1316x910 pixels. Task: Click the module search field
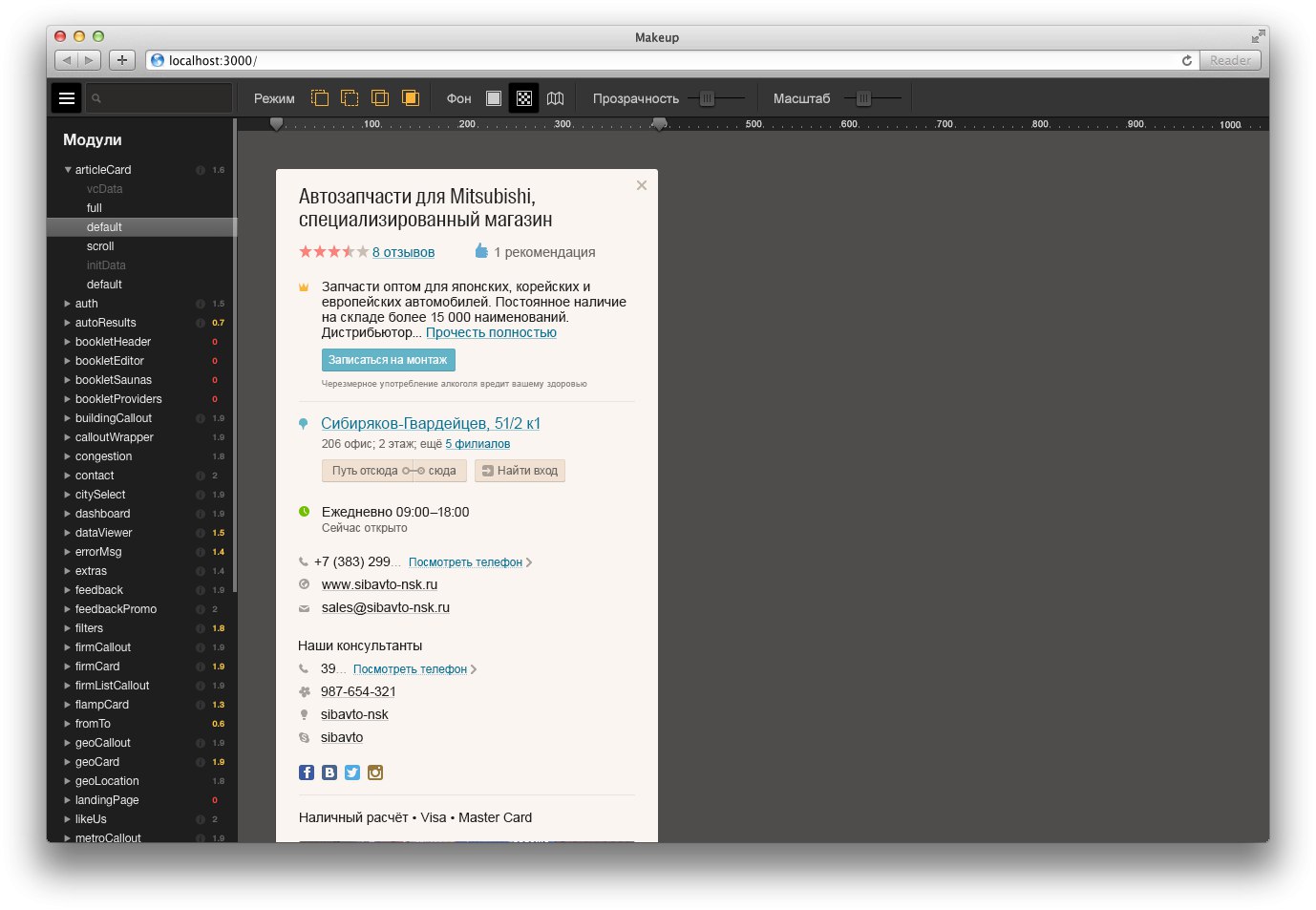click(159, 98)
